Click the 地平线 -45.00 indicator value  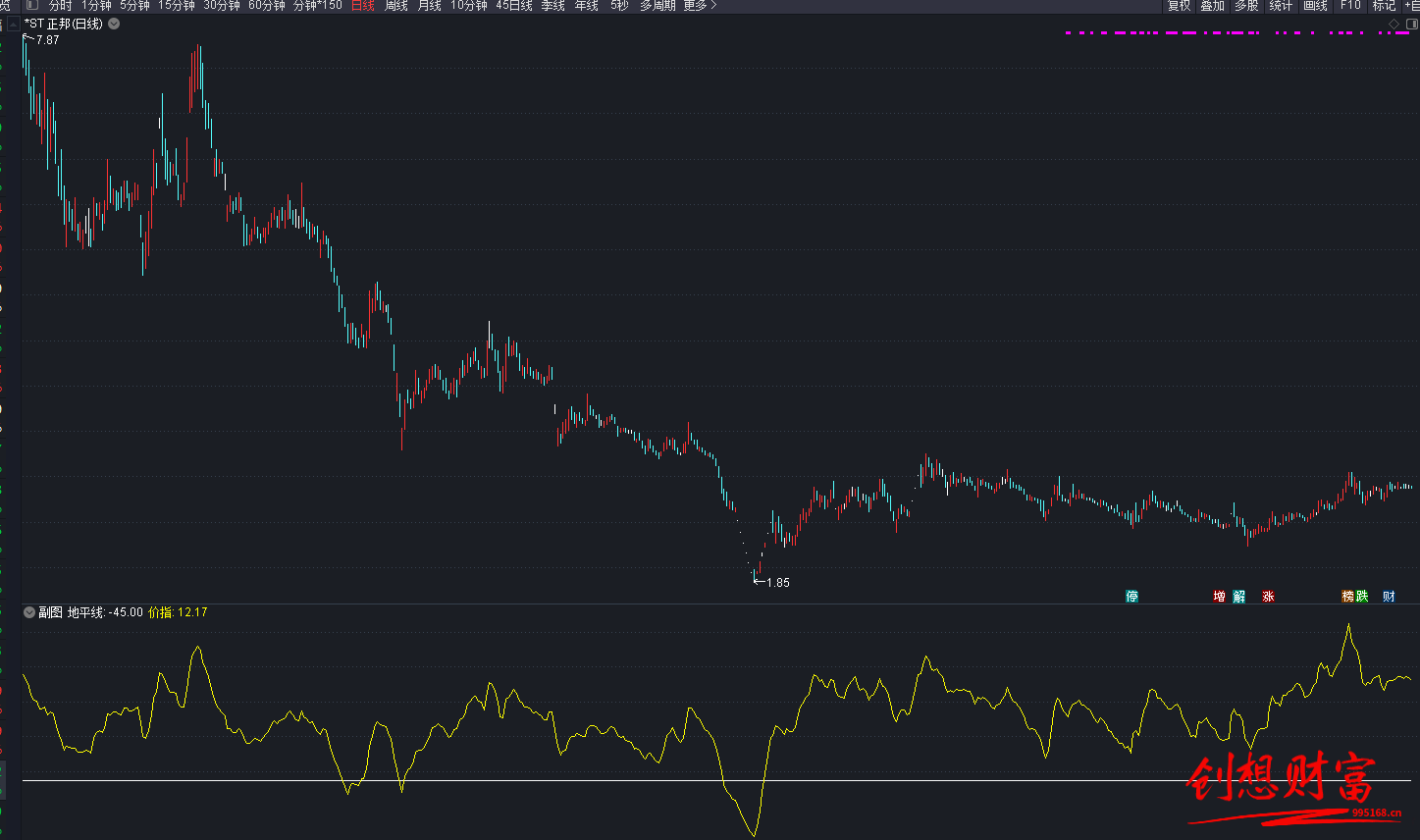[105, 612]
